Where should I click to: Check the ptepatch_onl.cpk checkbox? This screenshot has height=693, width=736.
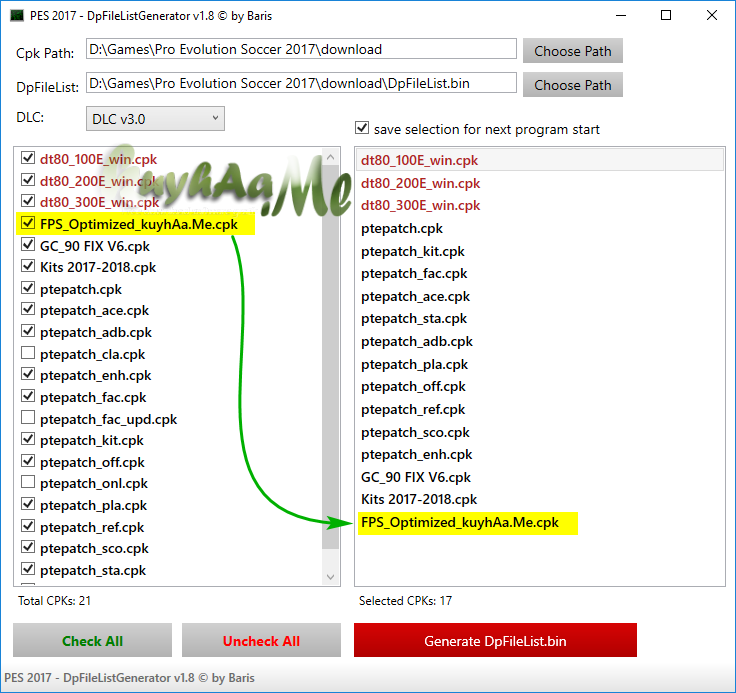coord(28,482)
